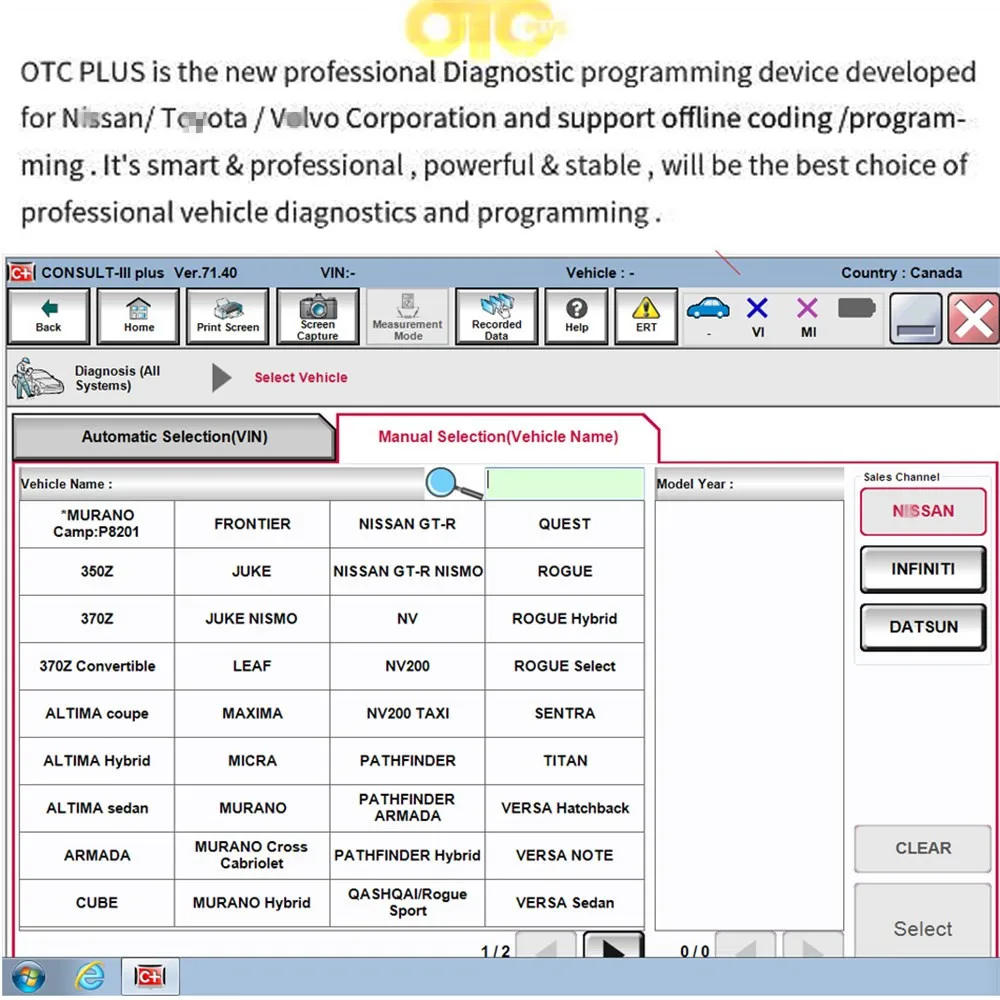Screen dimensions: 1000x1000
Task: Choose JUKE NISMO vehicle
Action: click(x=252, y=619)
